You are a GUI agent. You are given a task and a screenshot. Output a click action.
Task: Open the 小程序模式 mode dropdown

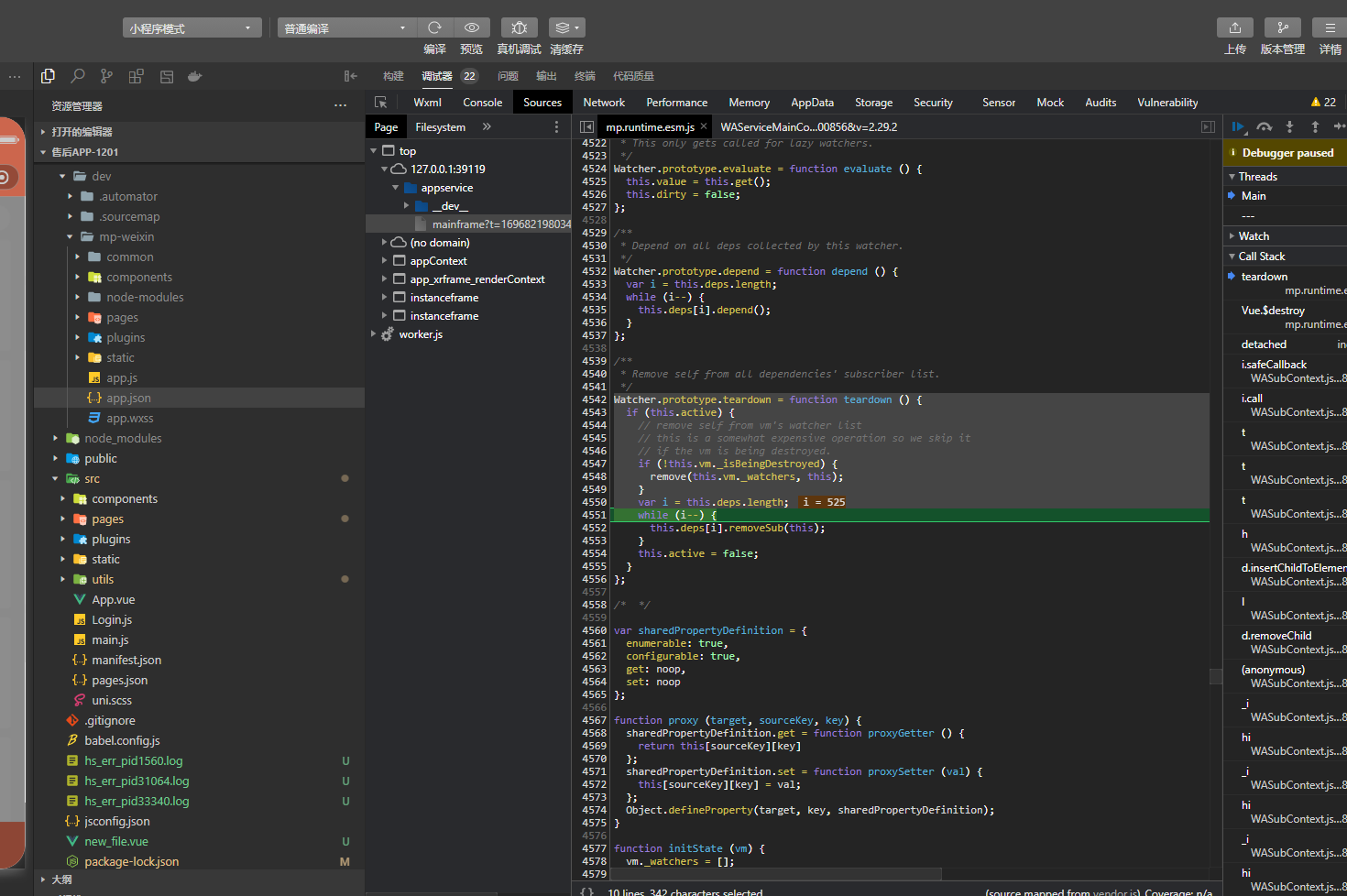click(192, 28)
